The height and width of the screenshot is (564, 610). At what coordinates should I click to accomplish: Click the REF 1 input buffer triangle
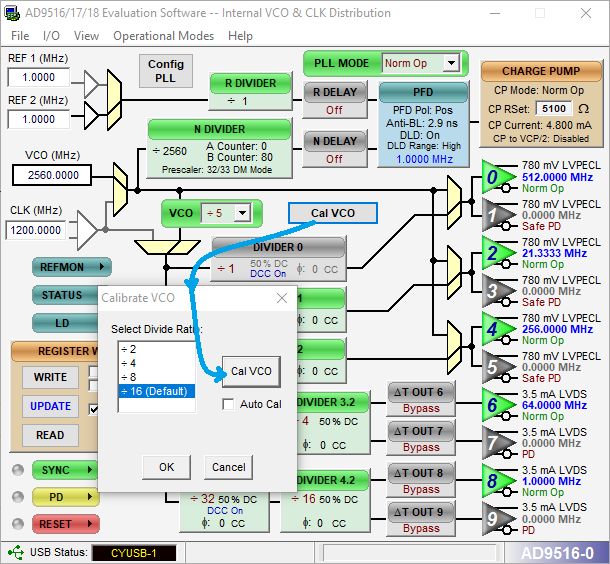[91, 83]
